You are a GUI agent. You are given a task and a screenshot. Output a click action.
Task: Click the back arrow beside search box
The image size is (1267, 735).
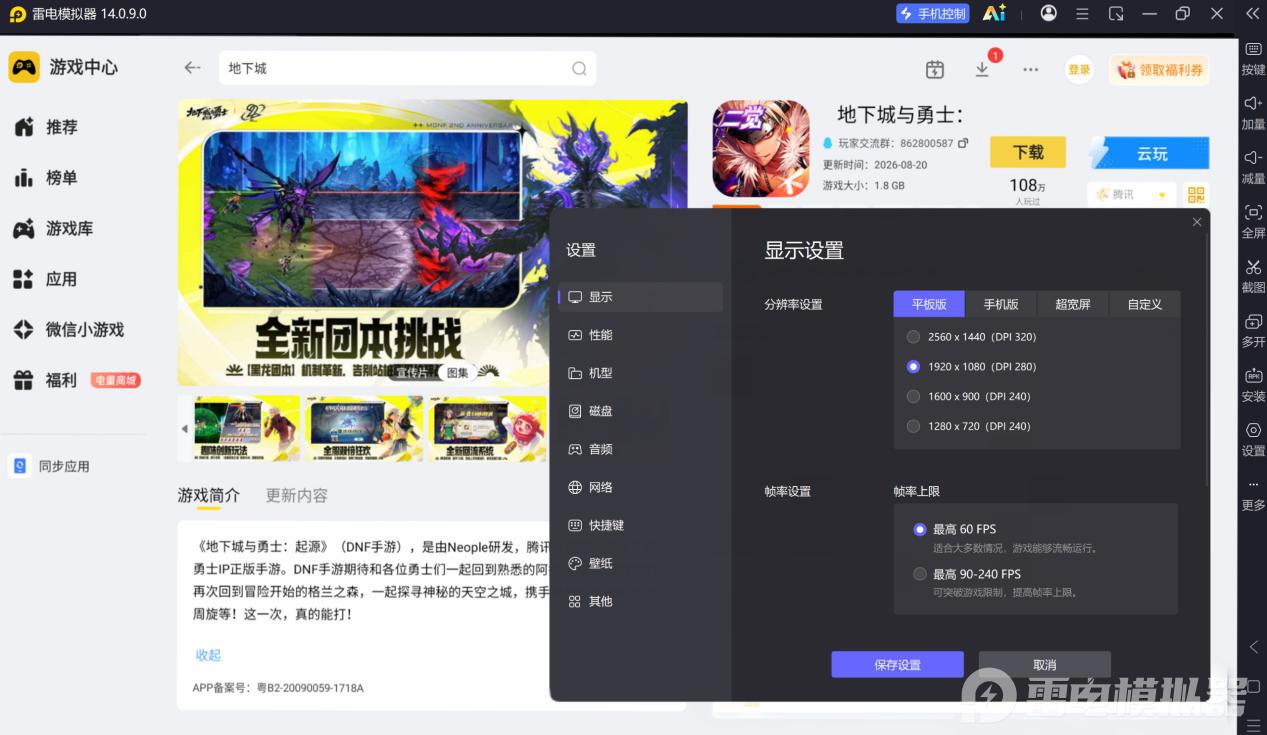pyautogui.click(x=192, y=68)
